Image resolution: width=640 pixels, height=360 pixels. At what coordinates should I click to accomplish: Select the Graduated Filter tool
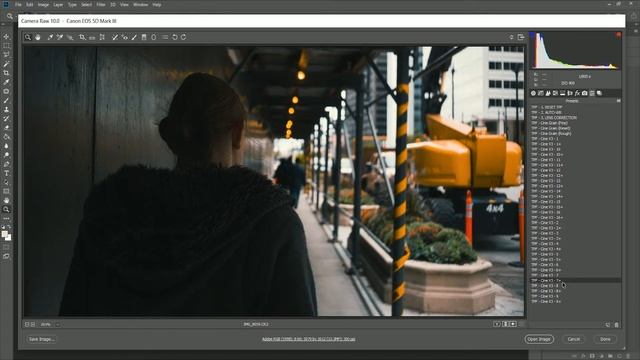point(144,37)
